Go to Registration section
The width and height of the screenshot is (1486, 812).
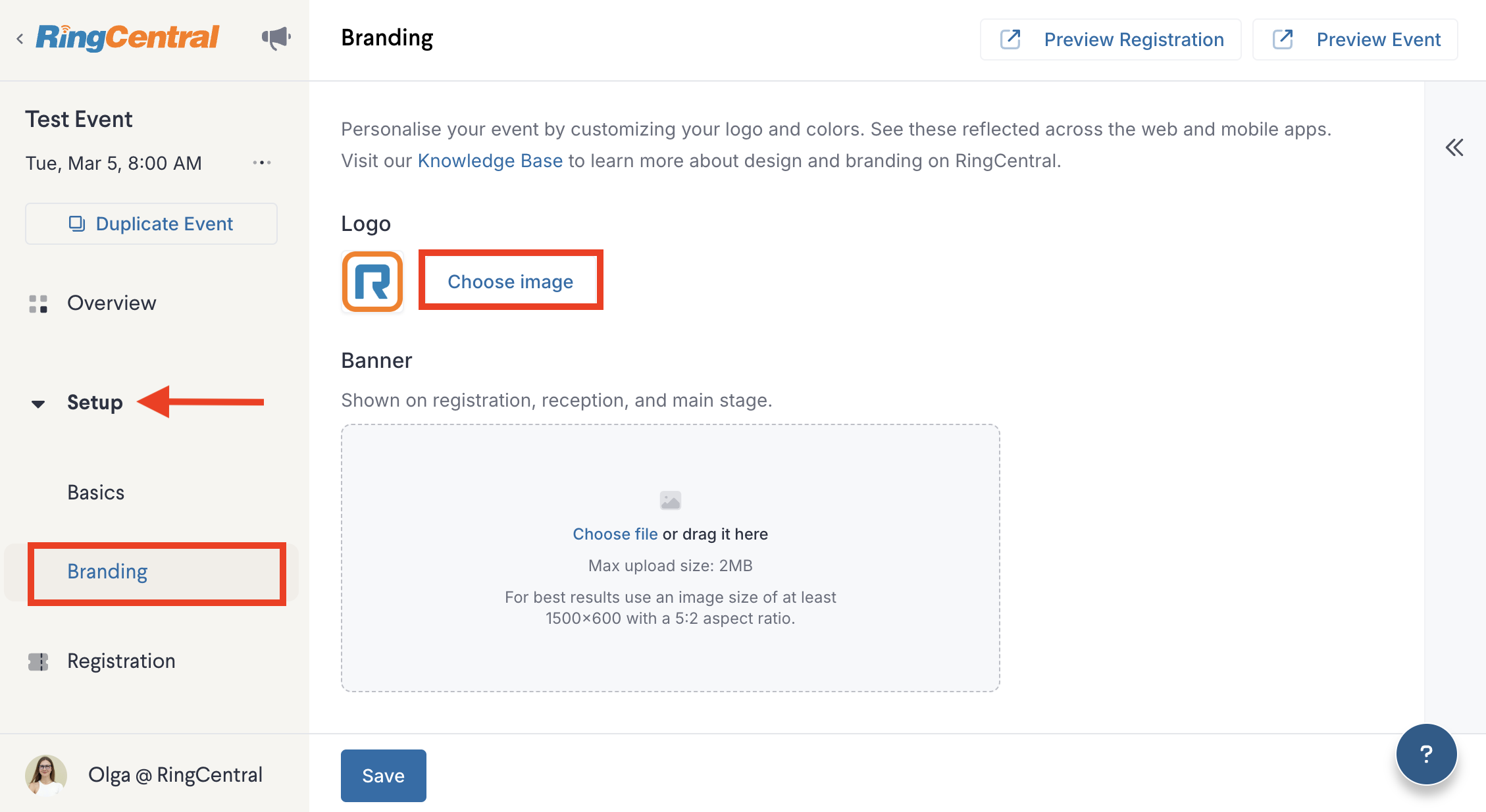click(121, 661)
